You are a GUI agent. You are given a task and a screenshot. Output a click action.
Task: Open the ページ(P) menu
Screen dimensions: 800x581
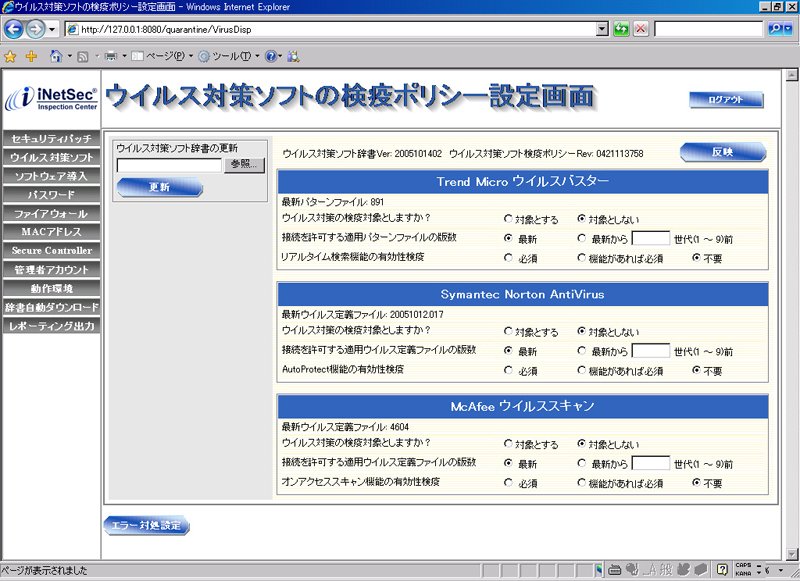click(x=162, y=56)
